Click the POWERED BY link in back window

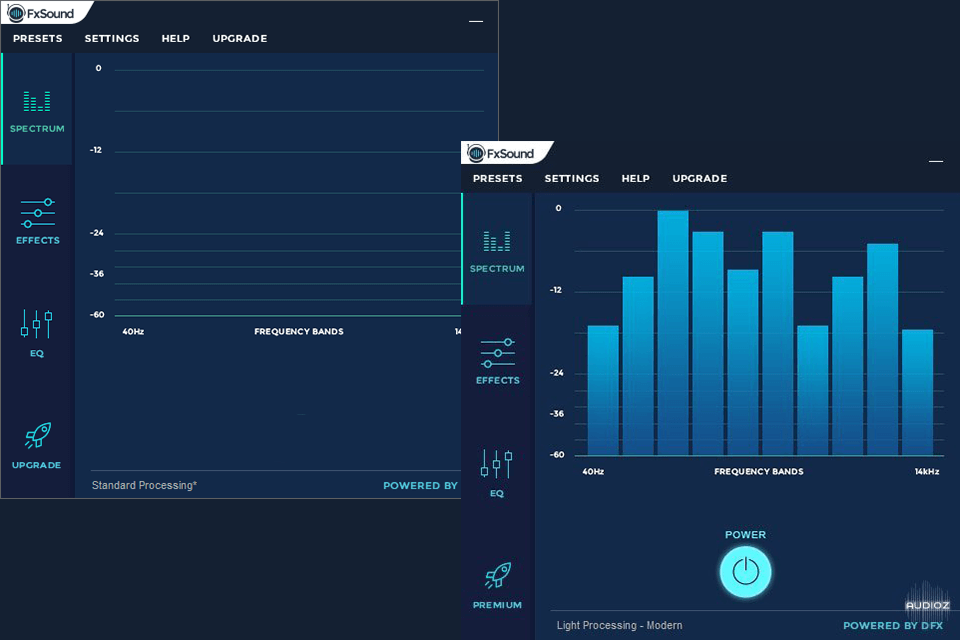point(420,485)
